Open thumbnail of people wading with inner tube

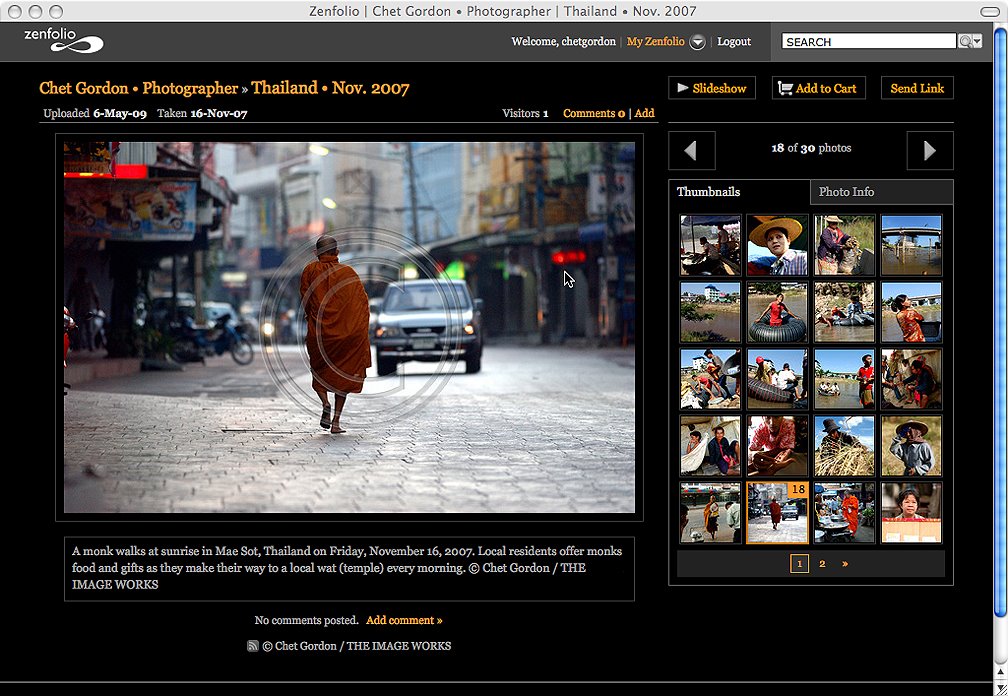tap(844, 312)
